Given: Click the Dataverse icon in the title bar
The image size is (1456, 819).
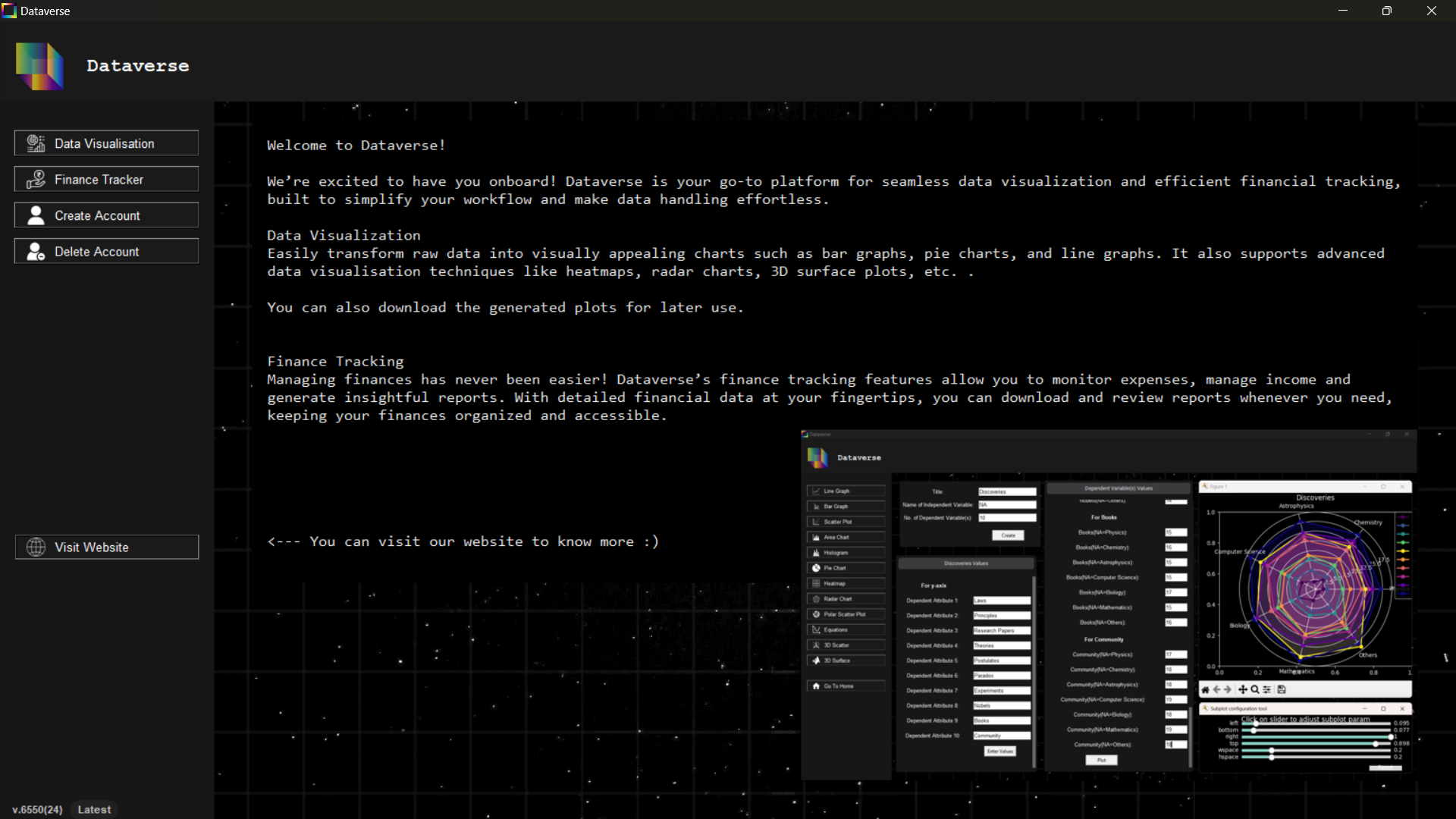Looking at the screenshot, I should pos(9,11).
